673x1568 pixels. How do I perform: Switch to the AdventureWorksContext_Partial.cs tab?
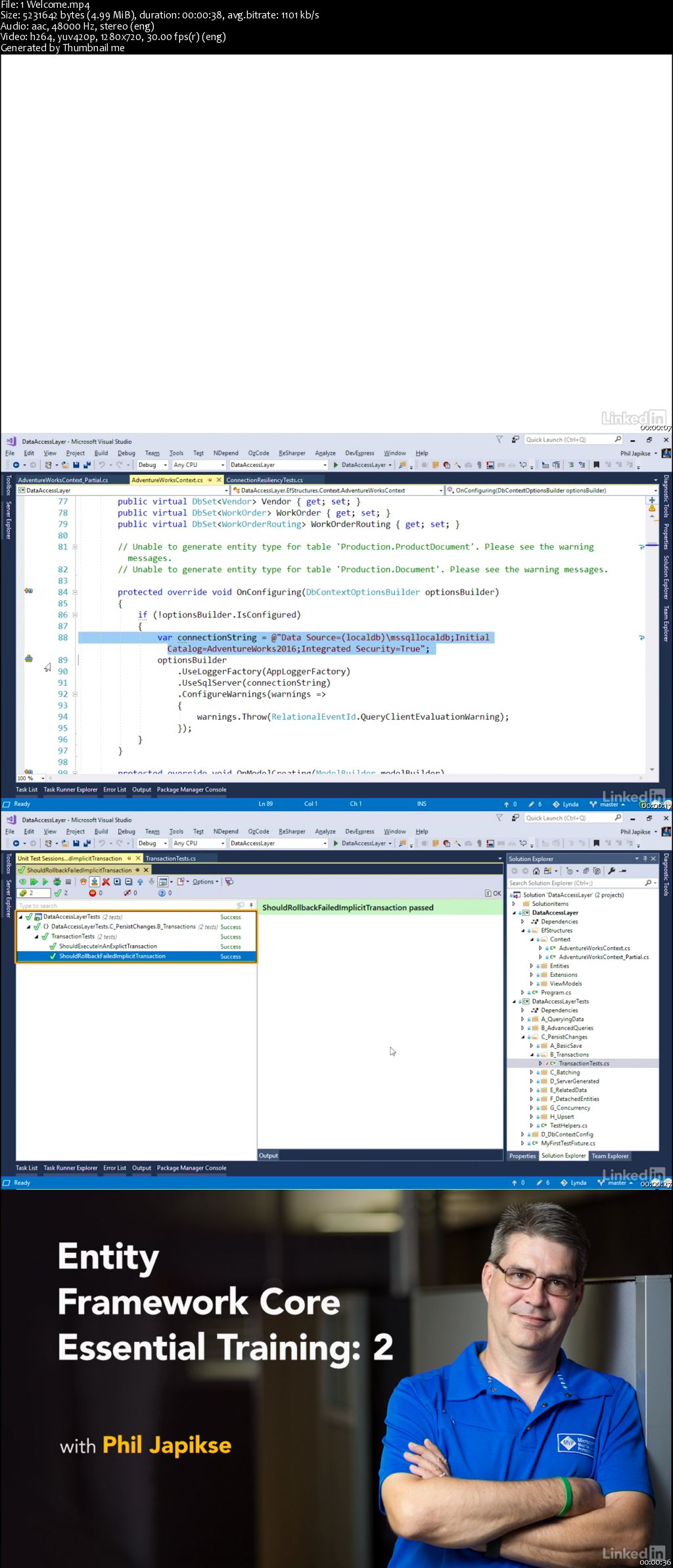pos(63,480)
